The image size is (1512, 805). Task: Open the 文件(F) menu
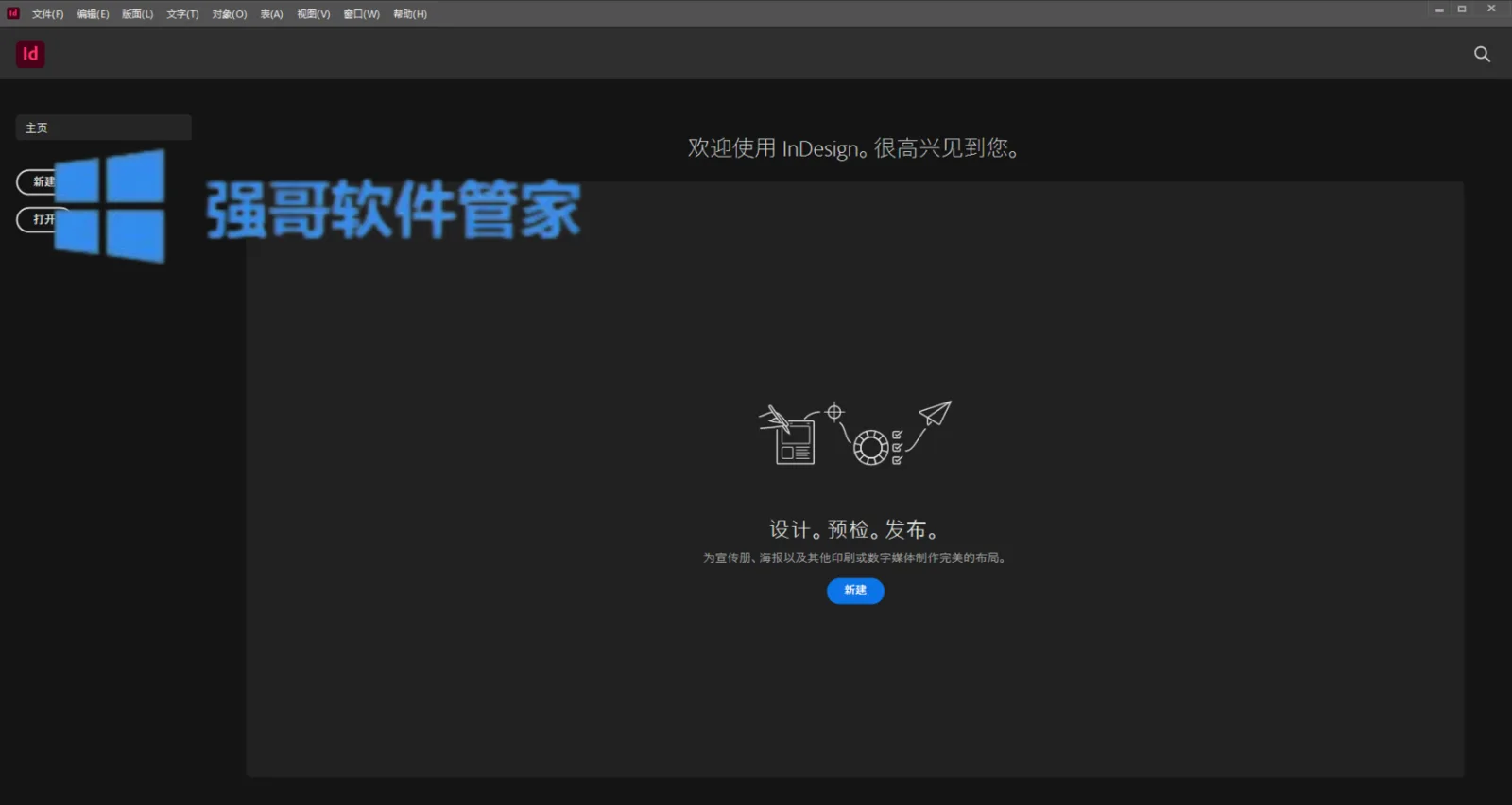click(x=47, y=14)
